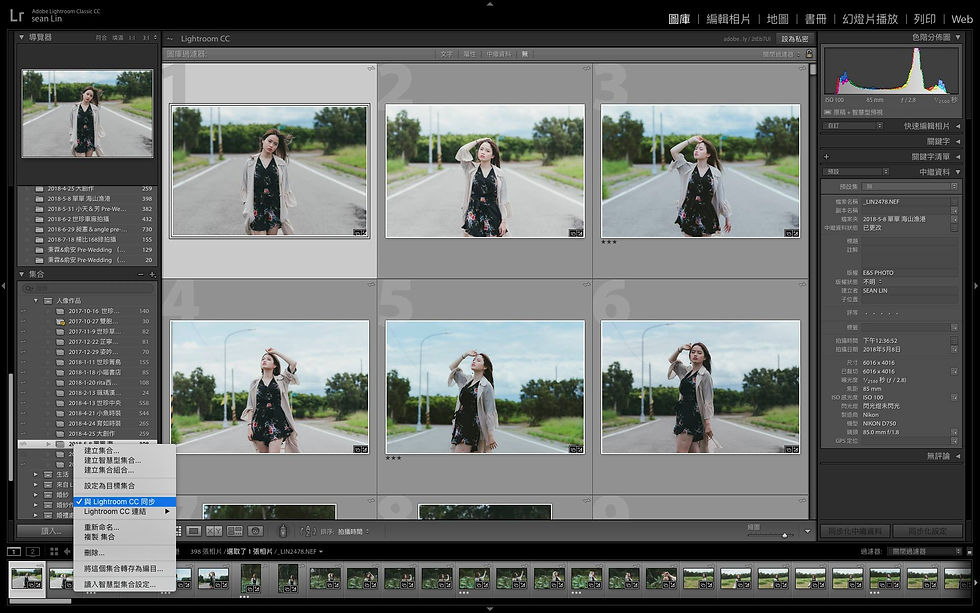Open the main window display button 1
Image resolution: width=980 pixels, height=613 pixels.
[14, 551]
